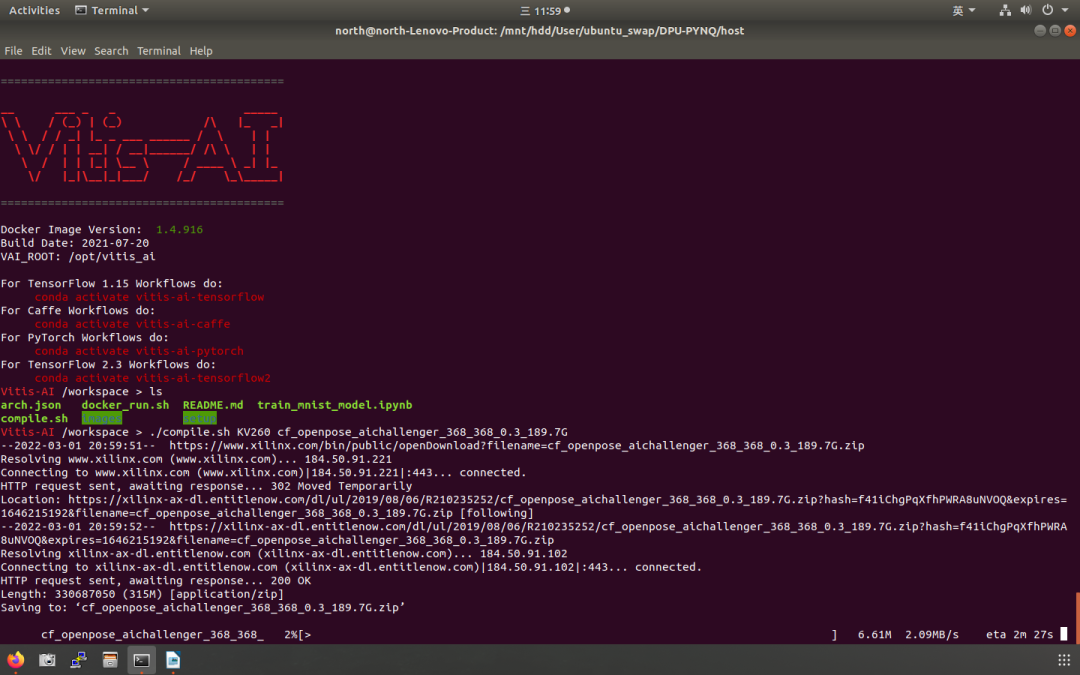Screen dimensions: 1080x675
Task: Open the Activities overview
Action: 34,10
